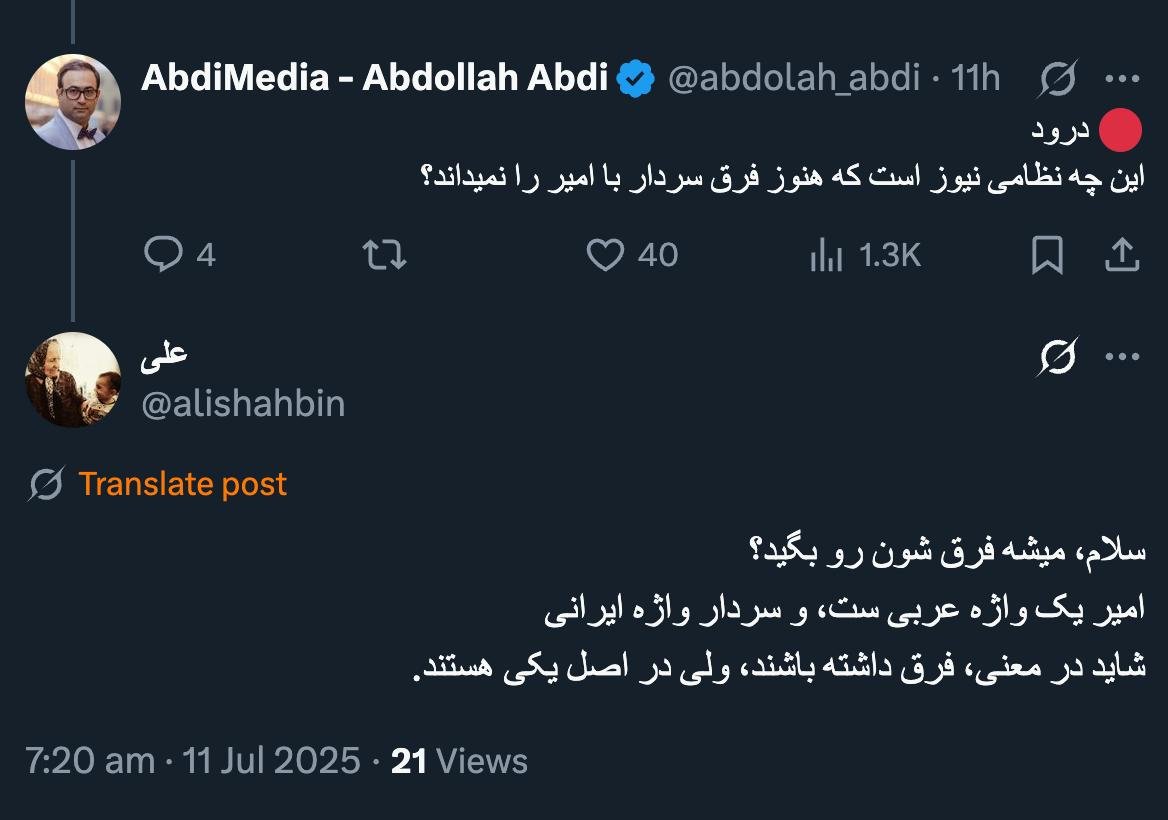Click the 7:20 am 11 Jul 2025 timestamp
This screenshot has width=1168, height=820.
point(192,762)
